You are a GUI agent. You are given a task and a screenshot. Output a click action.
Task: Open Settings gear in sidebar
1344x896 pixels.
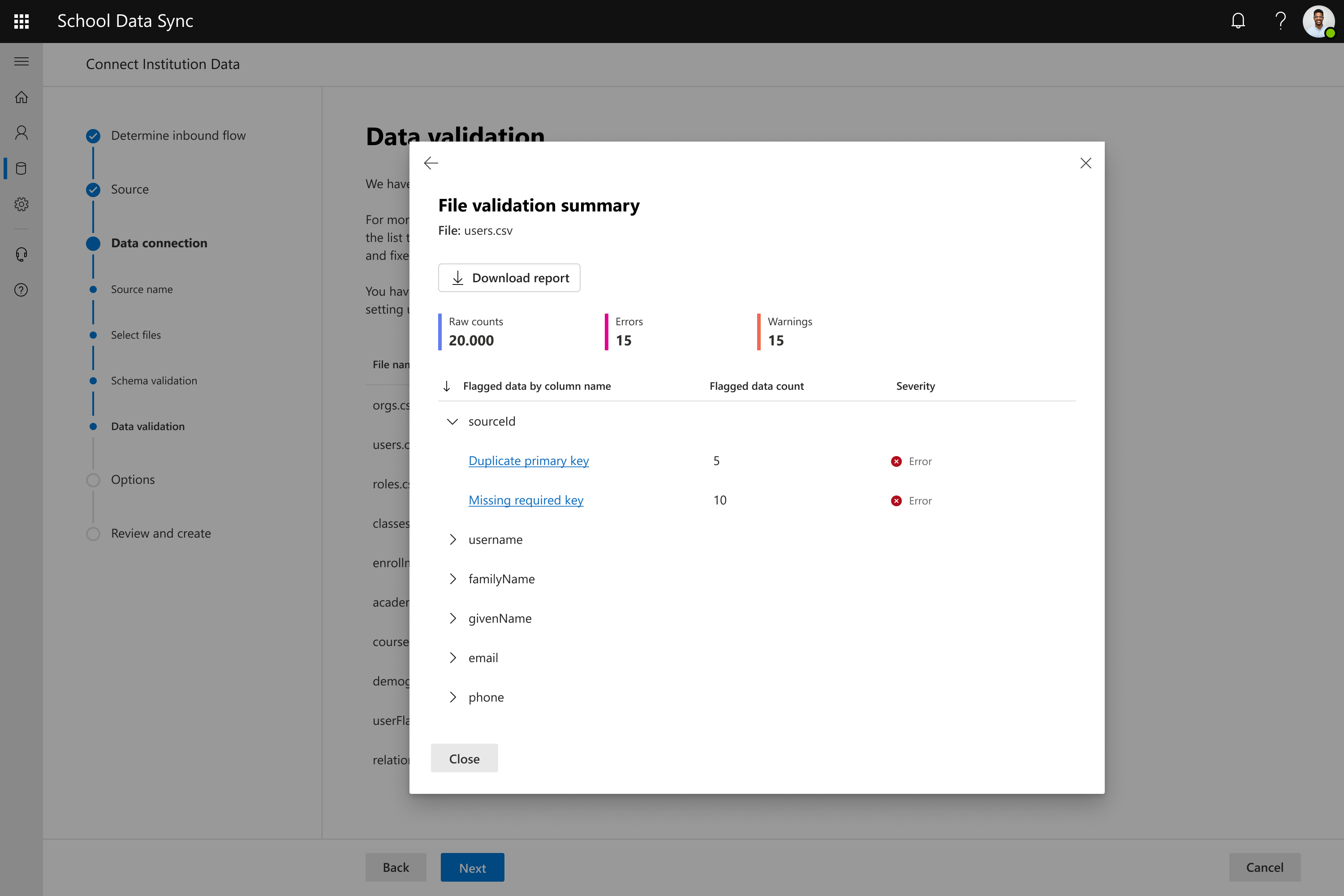point(21,204)
